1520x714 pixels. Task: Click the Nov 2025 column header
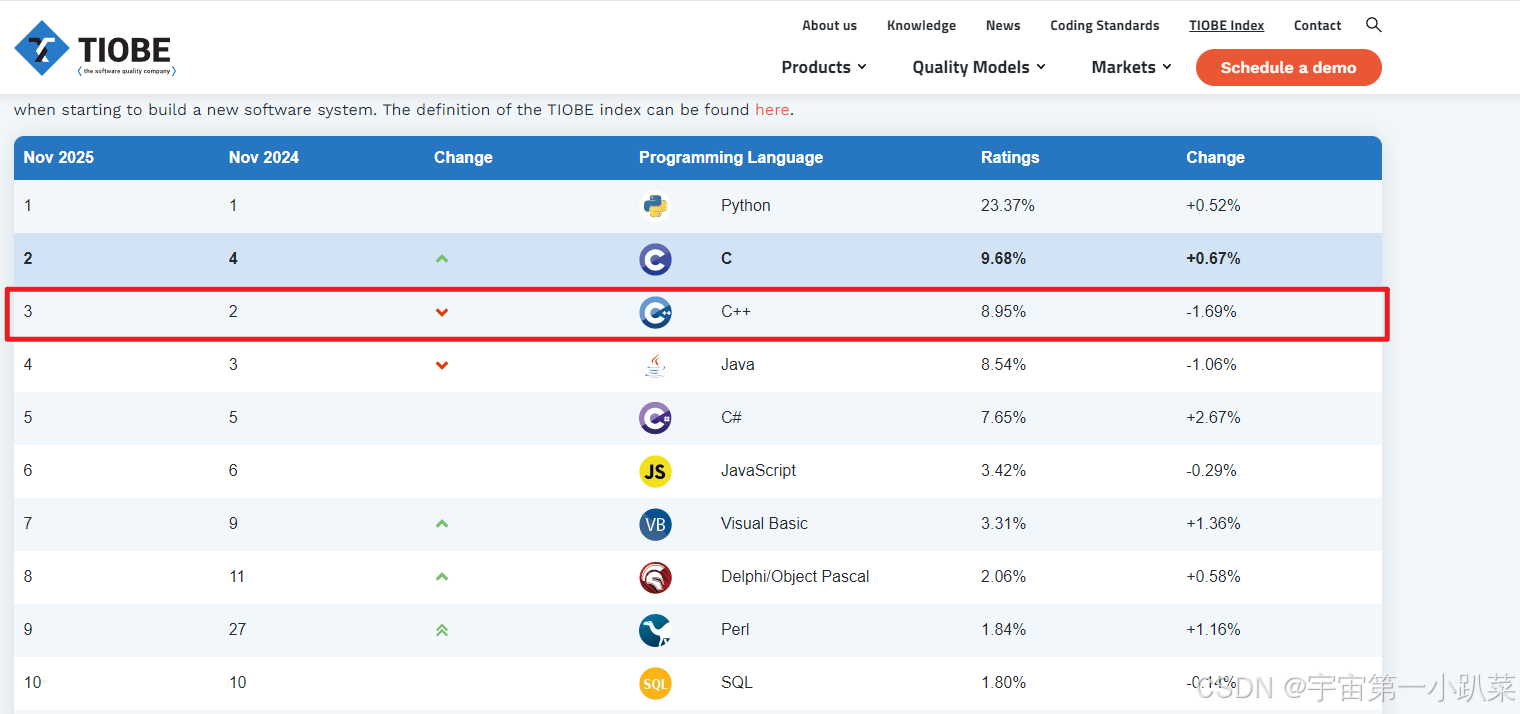click(59, 158)
